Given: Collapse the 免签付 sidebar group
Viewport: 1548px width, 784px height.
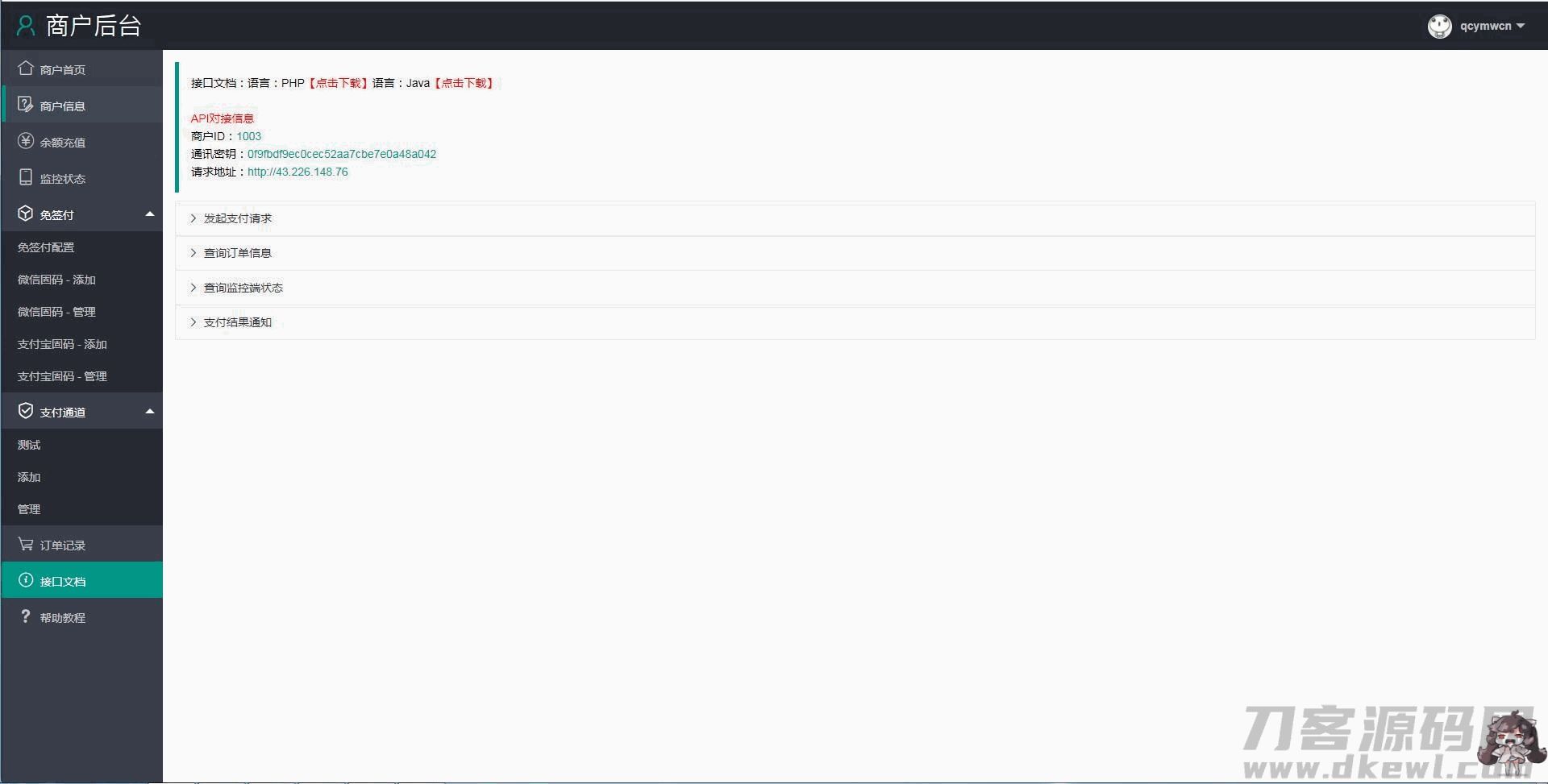Looking at the screenshot, I should 149,214.
